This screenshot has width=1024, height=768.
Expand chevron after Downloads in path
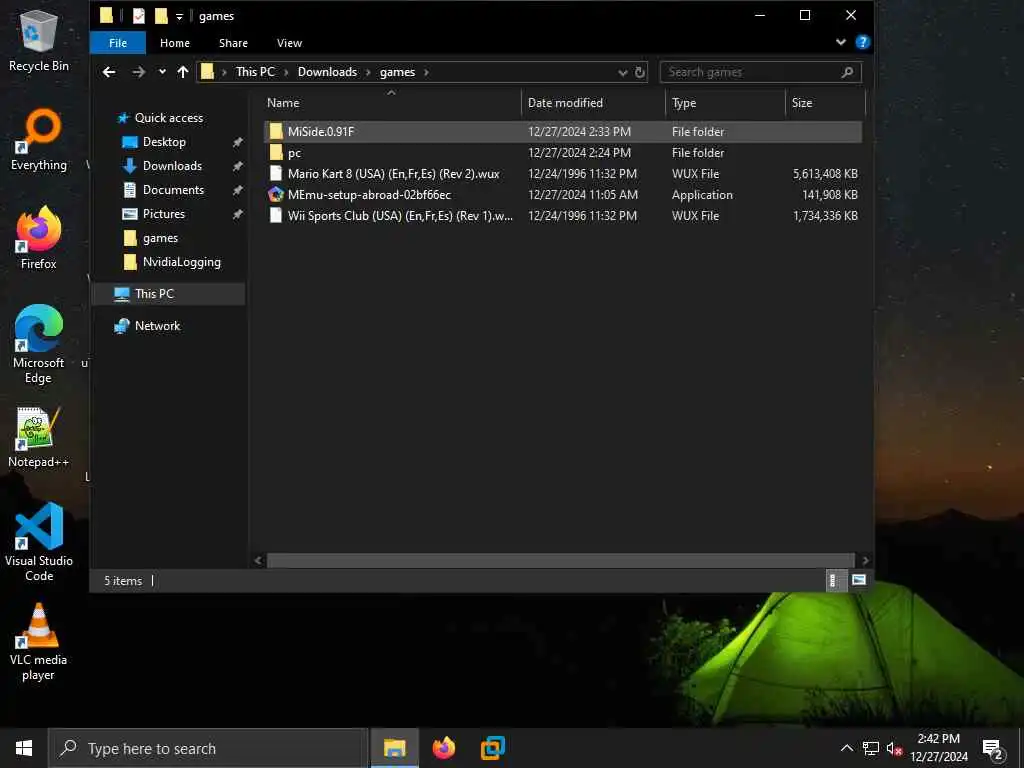click(x=368, y=72)
